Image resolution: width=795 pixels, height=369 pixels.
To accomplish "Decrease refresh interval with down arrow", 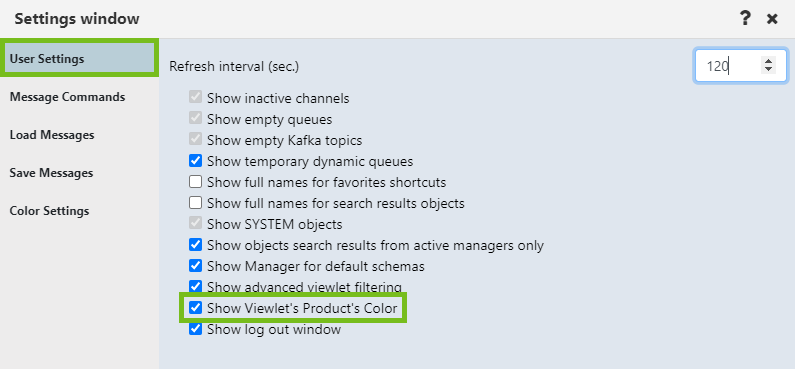I will point(769,68).
